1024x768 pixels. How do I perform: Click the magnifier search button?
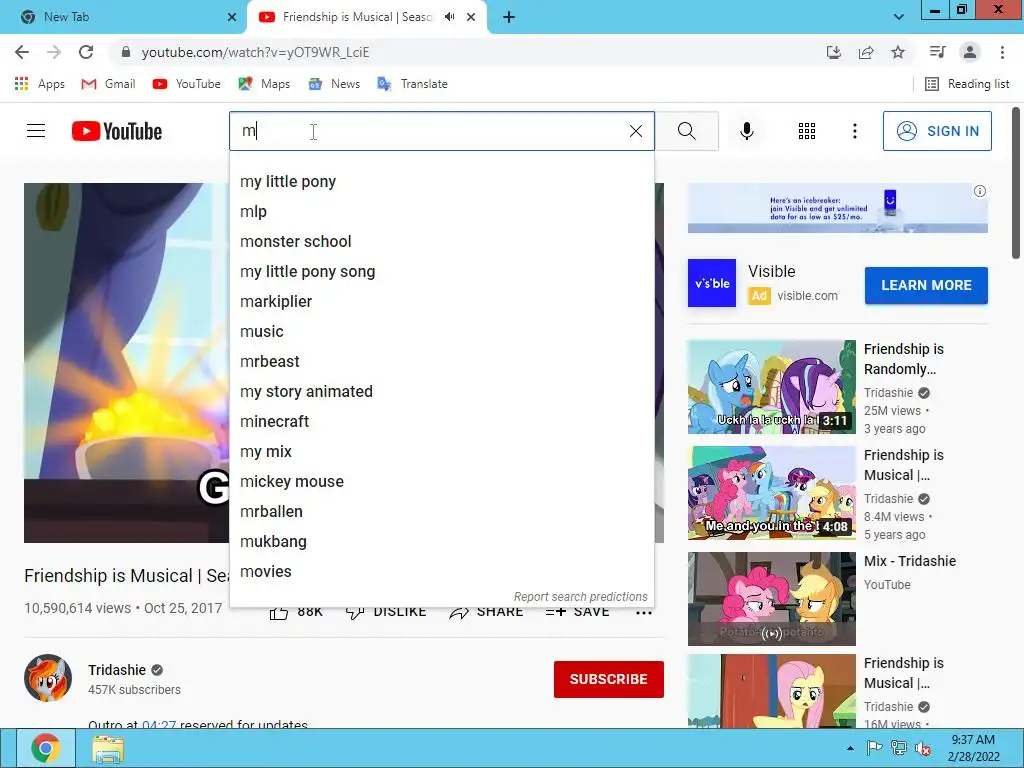point(686,131)
